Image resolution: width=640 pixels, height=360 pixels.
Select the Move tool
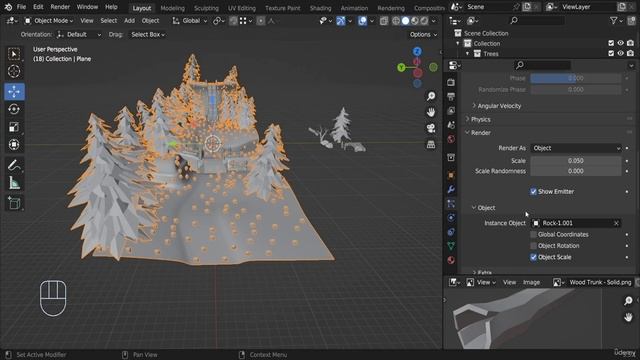click(14, 91)
